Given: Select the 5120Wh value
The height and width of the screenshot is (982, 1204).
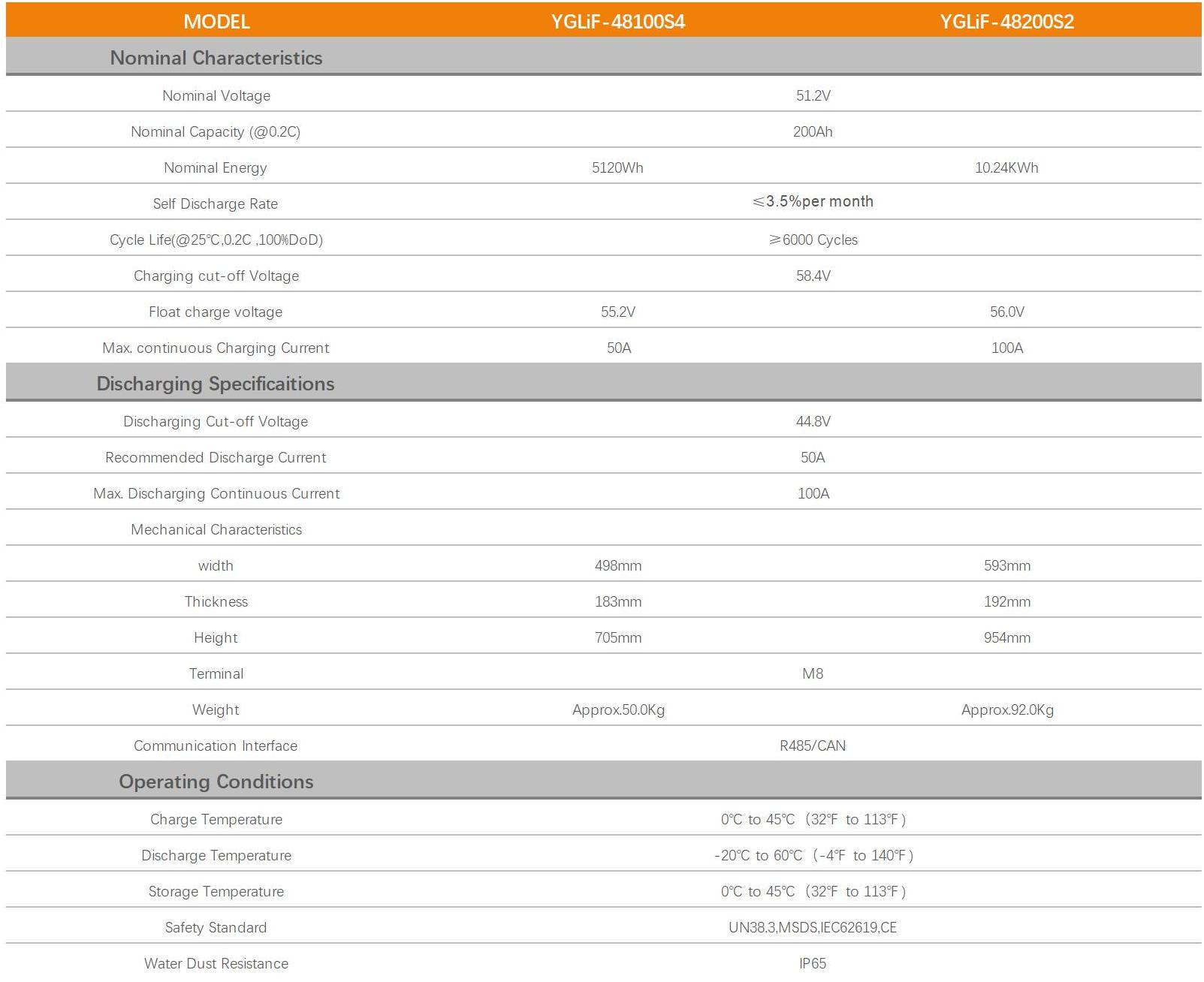Looking at the screenshot, I should 617,167.
